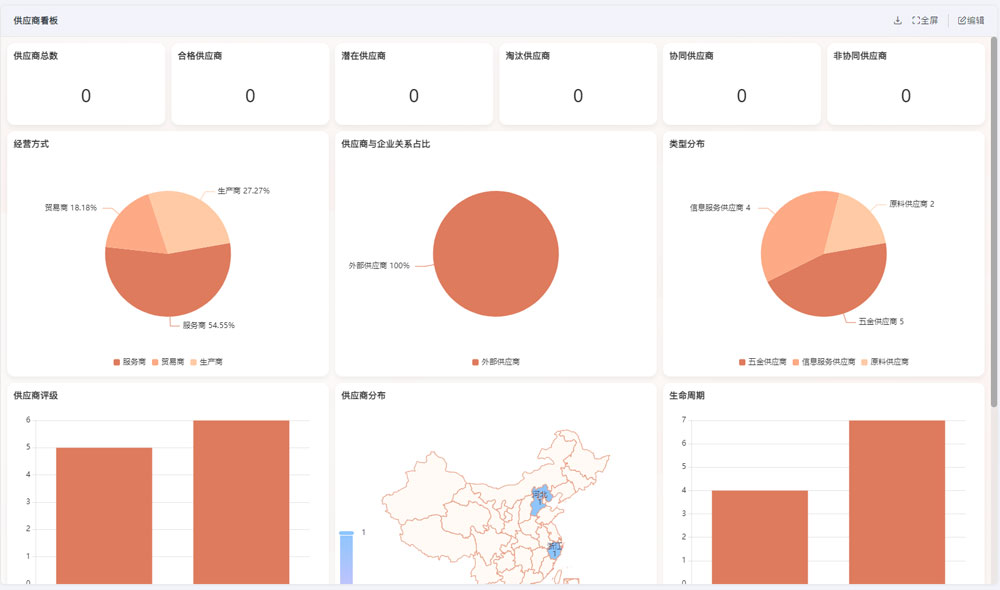Viewport: 1000px width, 590px height.
Task: Toggle 外部供应商 legend item
Action: point(496,362)
